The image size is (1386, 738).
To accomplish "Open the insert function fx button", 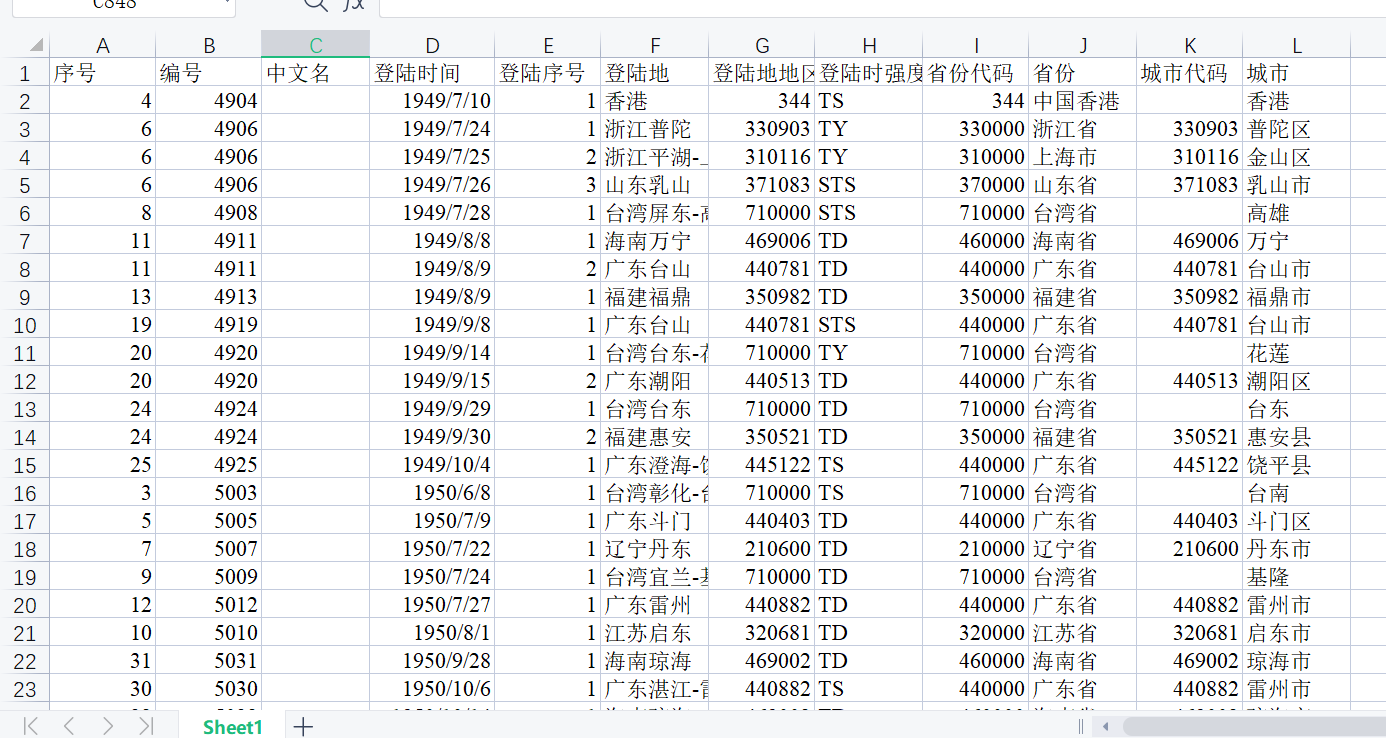I will [x=353, y=4].
